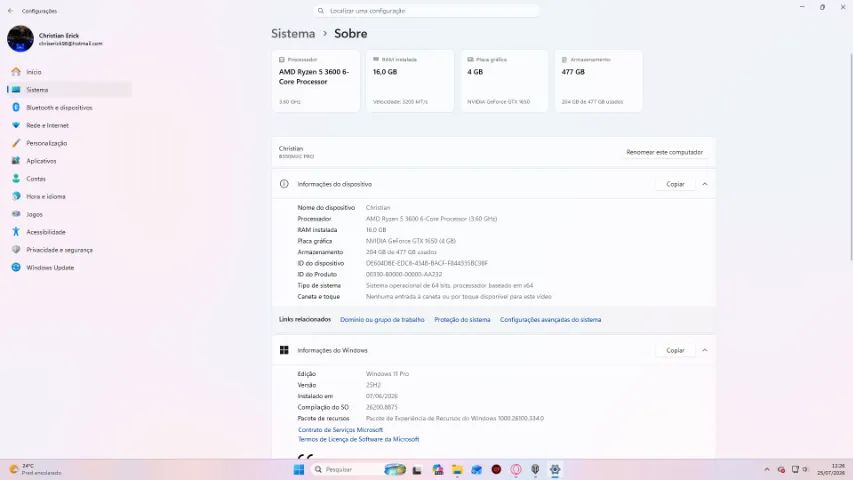Image resolution: width=853 pixels, height=480 pixels.
Task: Open the Início page
Action: [x=70, y=72]
